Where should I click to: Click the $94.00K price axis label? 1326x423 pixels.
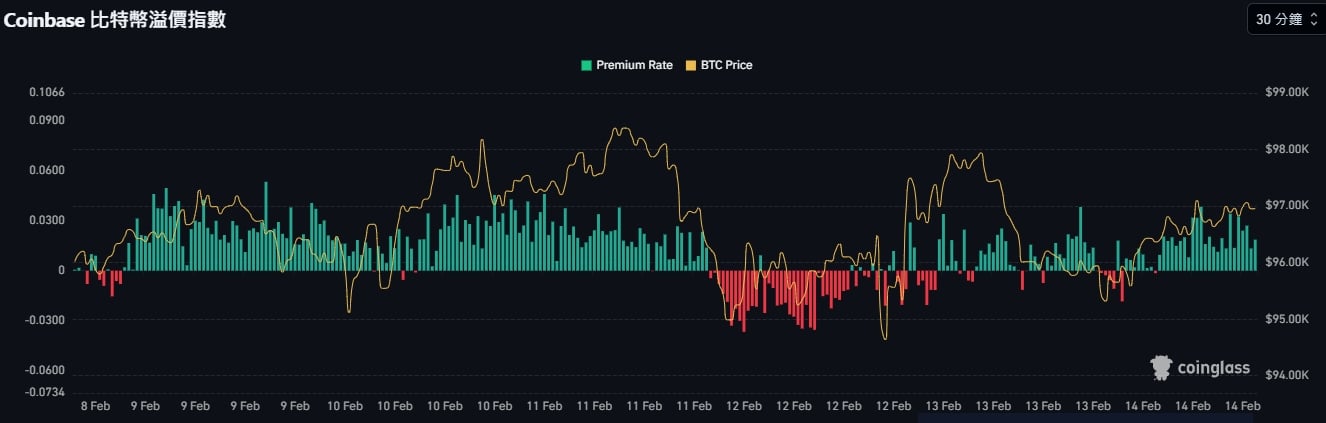coord(1286,376)
